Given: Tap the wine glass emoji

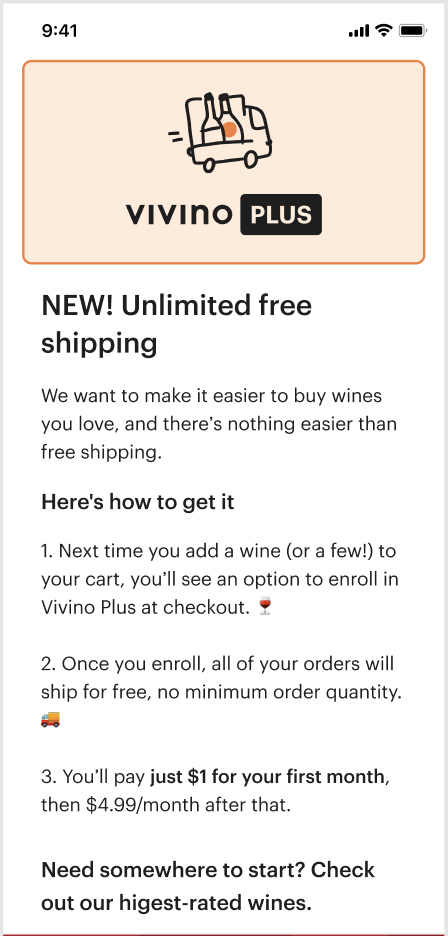Looking at the screenshot, I should click(265, 606).
